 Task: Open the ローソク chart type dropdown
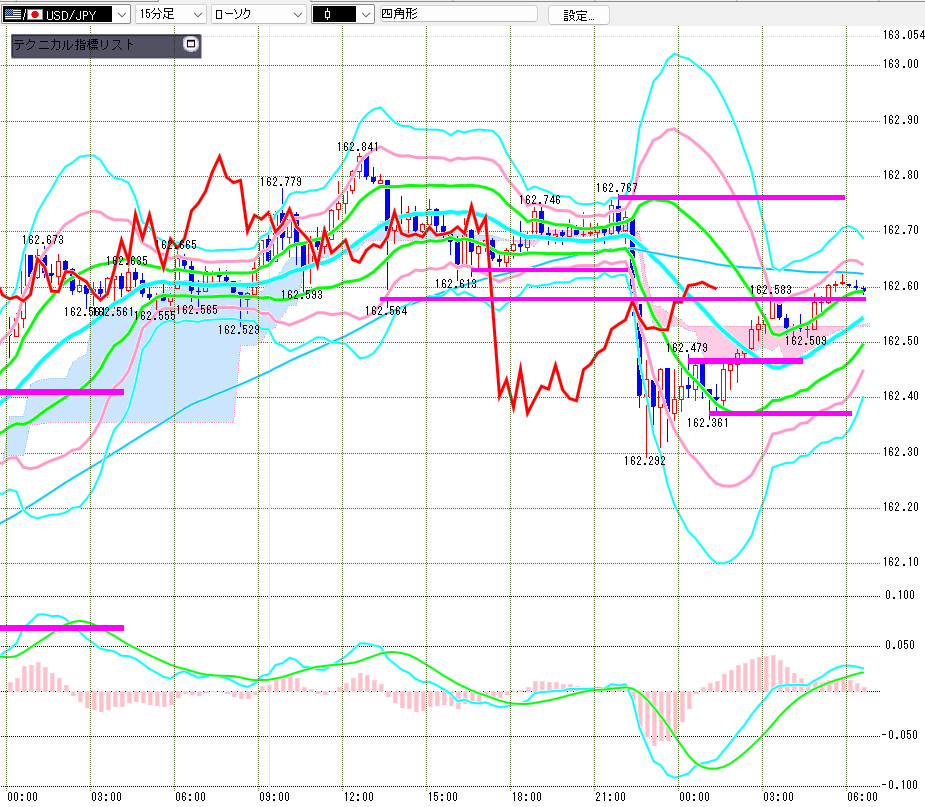(258, 14)
